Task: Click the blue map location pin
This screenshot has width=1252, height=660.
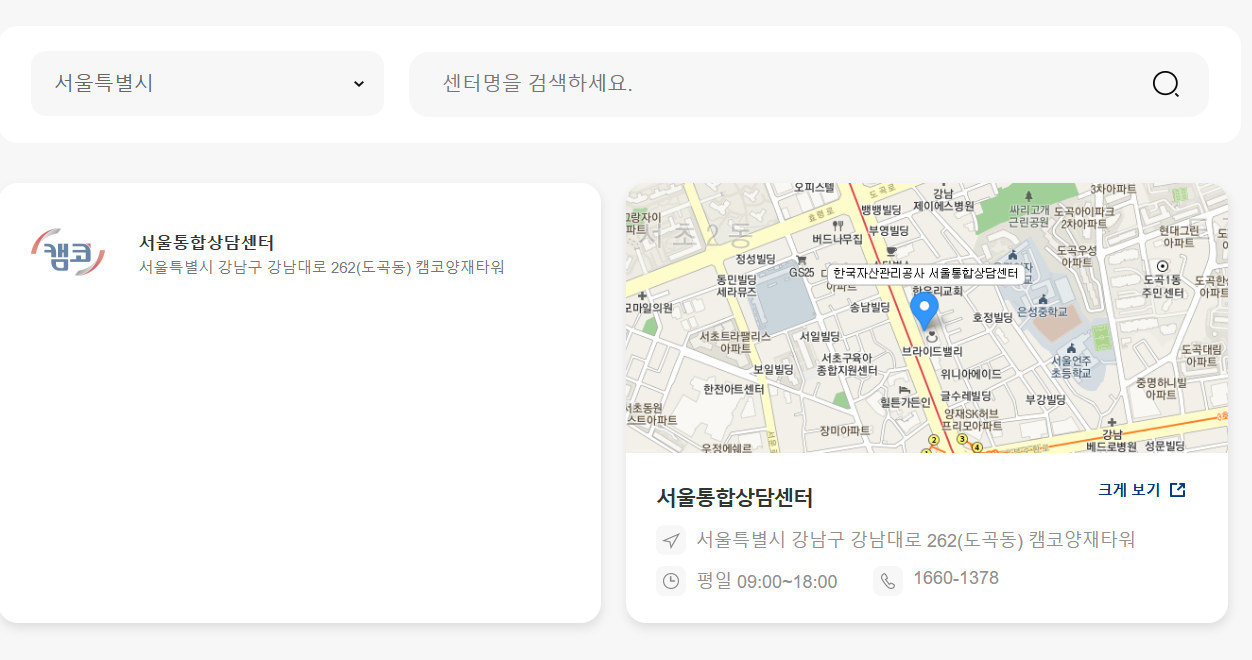Action: click(x=924, y=309)
